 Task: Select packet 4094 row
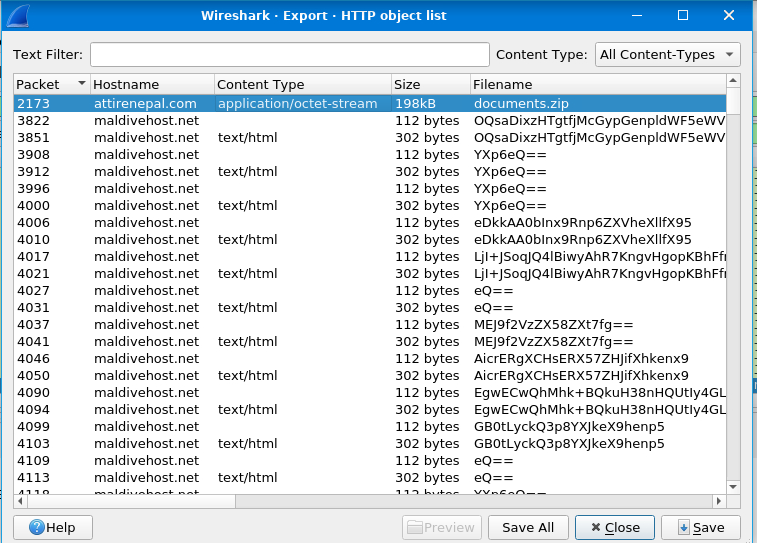[x=370, y=410]
